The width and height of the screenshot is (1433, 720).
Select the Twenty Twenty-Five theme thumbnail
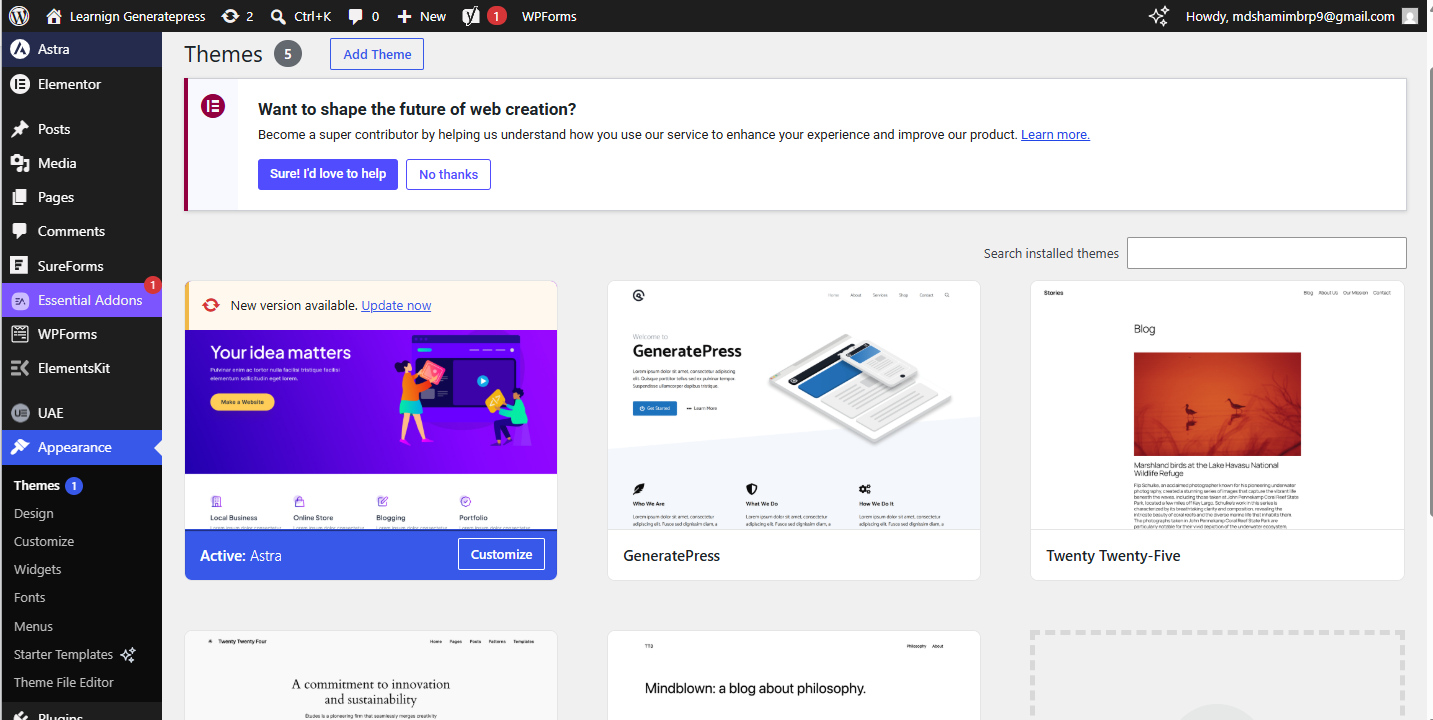pyautogui.click(x=1217, y=405)
